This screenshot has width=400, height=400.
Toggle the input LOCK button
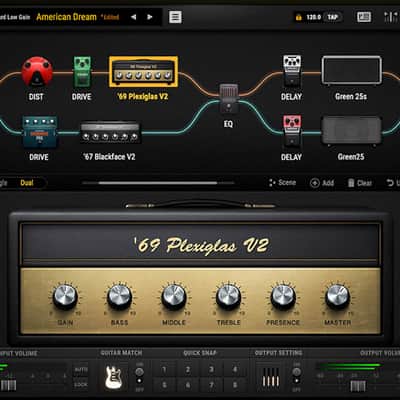tap(81, 384)
